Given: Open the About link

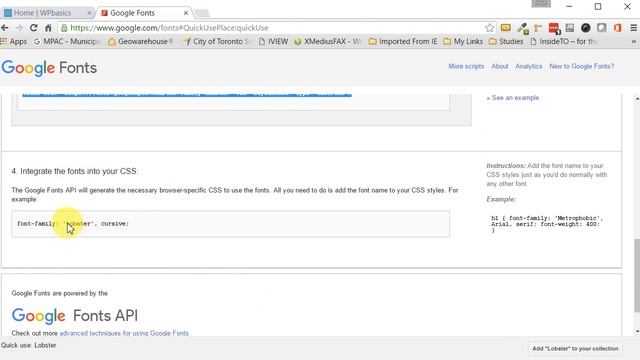Looking at the screenshot, I should pyautogui.click(x=500, y=66).
